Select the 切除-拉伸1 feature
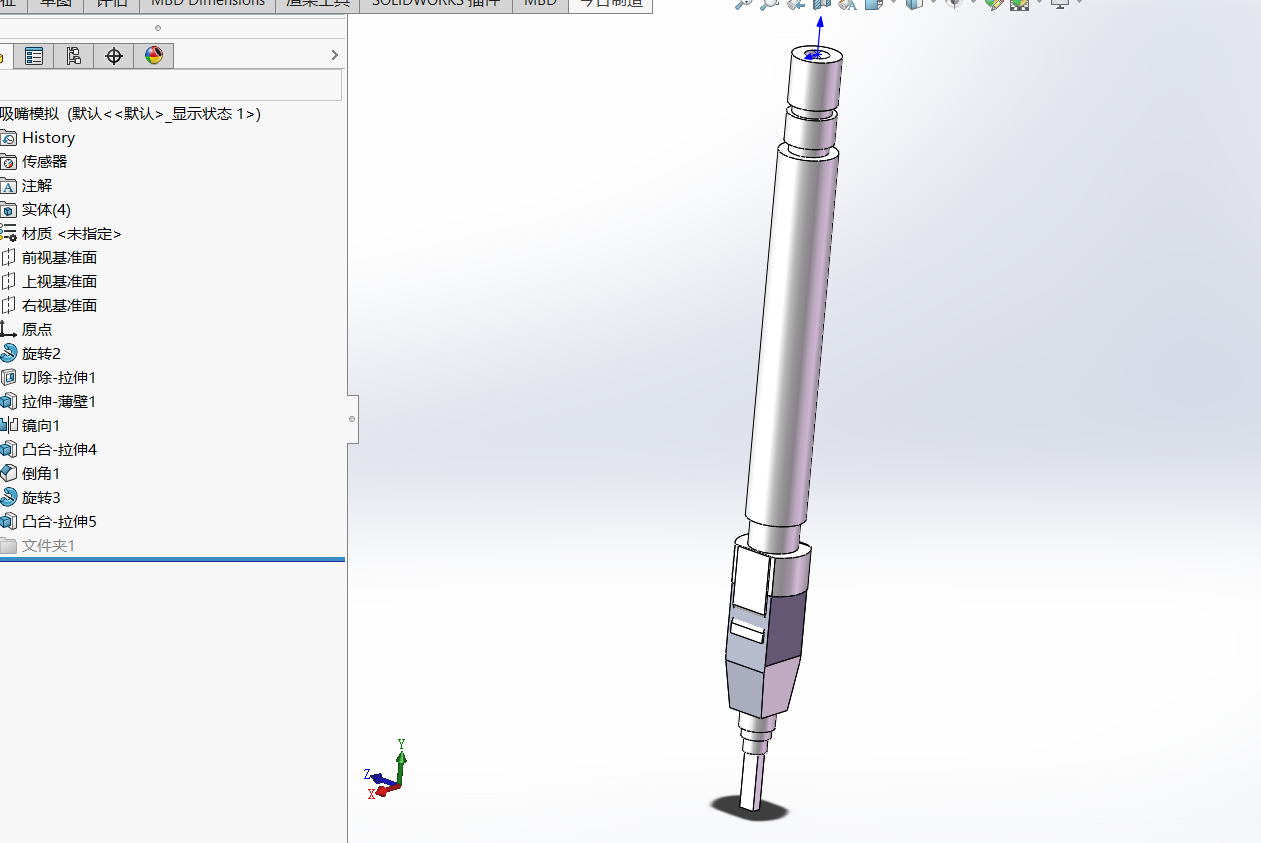This screenshot has height=843, width=1261. [x=59, y=378]
